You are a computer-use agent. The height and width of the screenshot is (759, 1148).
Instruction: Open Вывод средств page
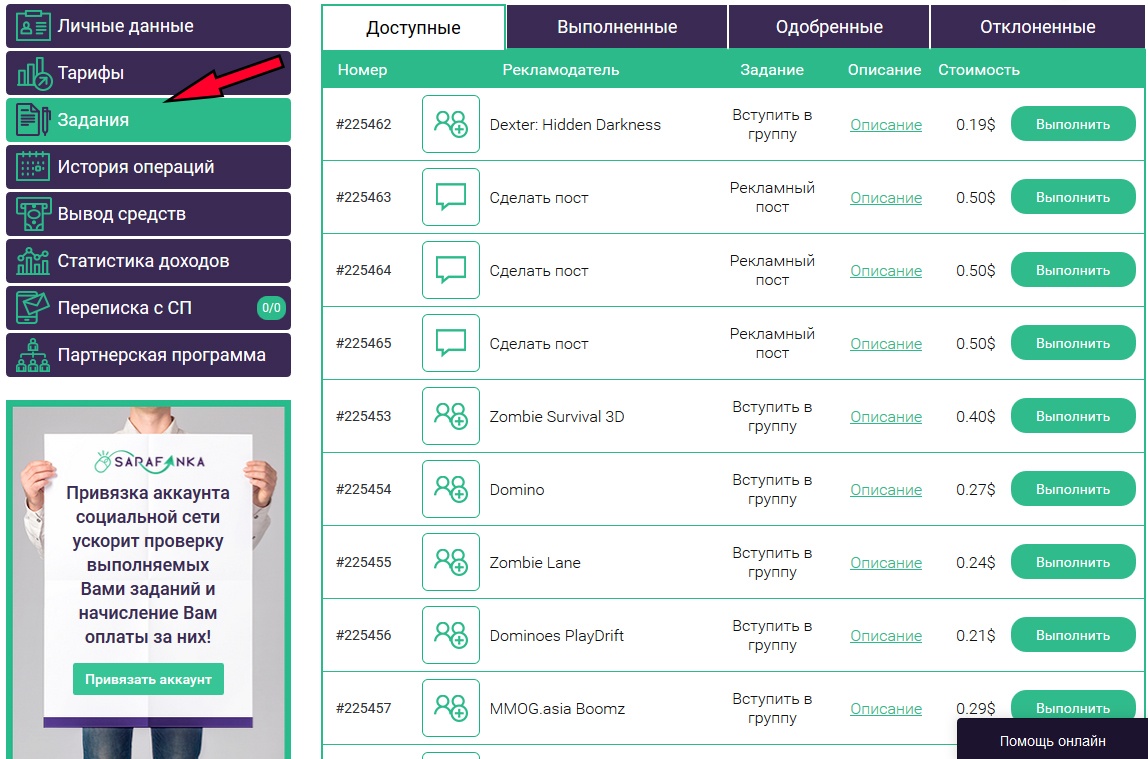[148, 214]
